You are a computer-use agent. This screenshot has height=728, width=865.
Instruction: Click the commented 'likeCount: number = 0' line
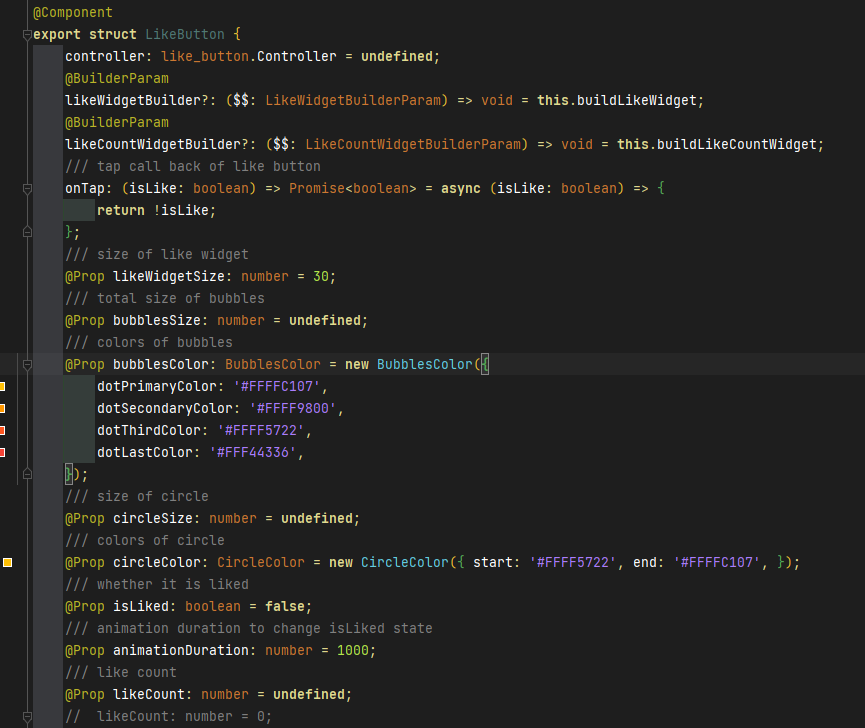[168, 716]
